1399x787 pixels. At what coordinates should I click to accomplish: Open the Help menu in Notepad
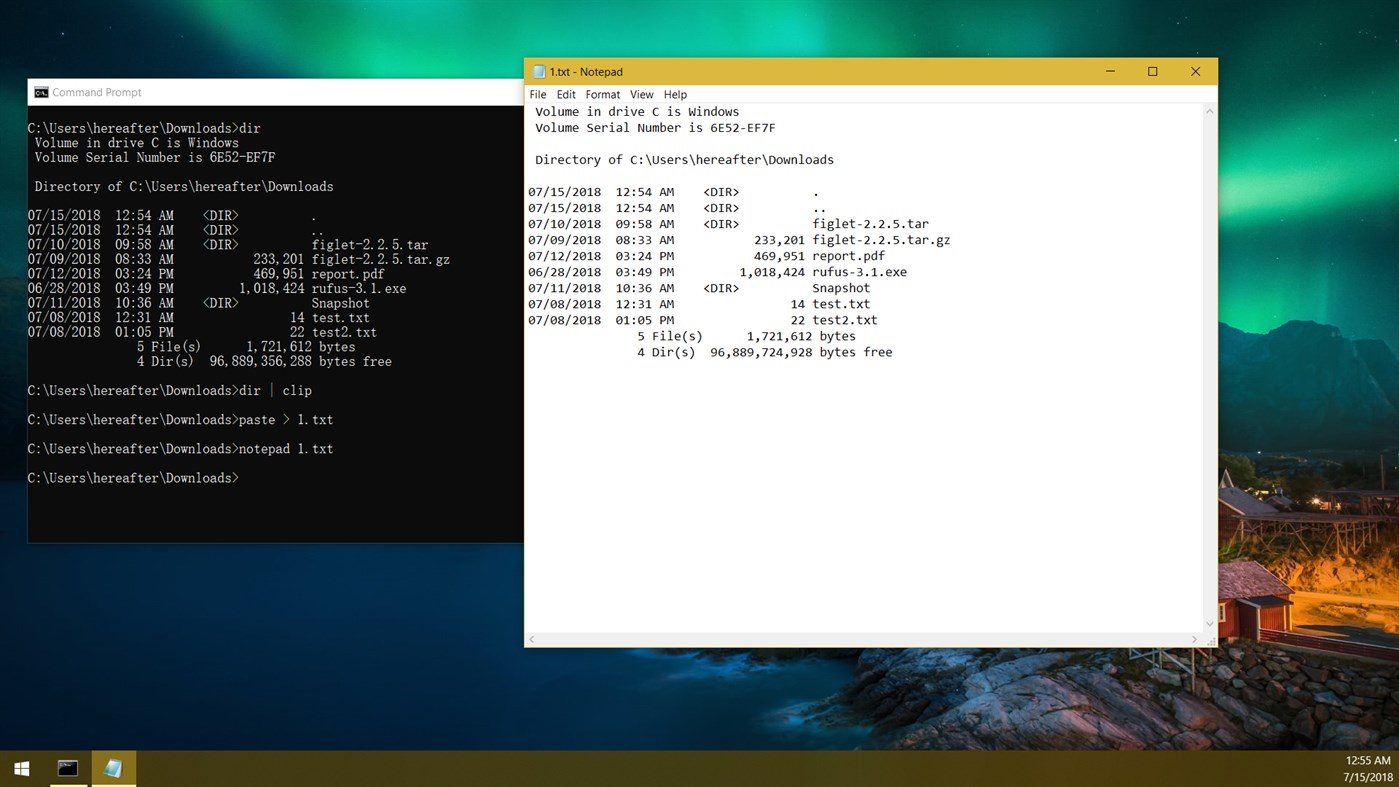coord(675,94)
